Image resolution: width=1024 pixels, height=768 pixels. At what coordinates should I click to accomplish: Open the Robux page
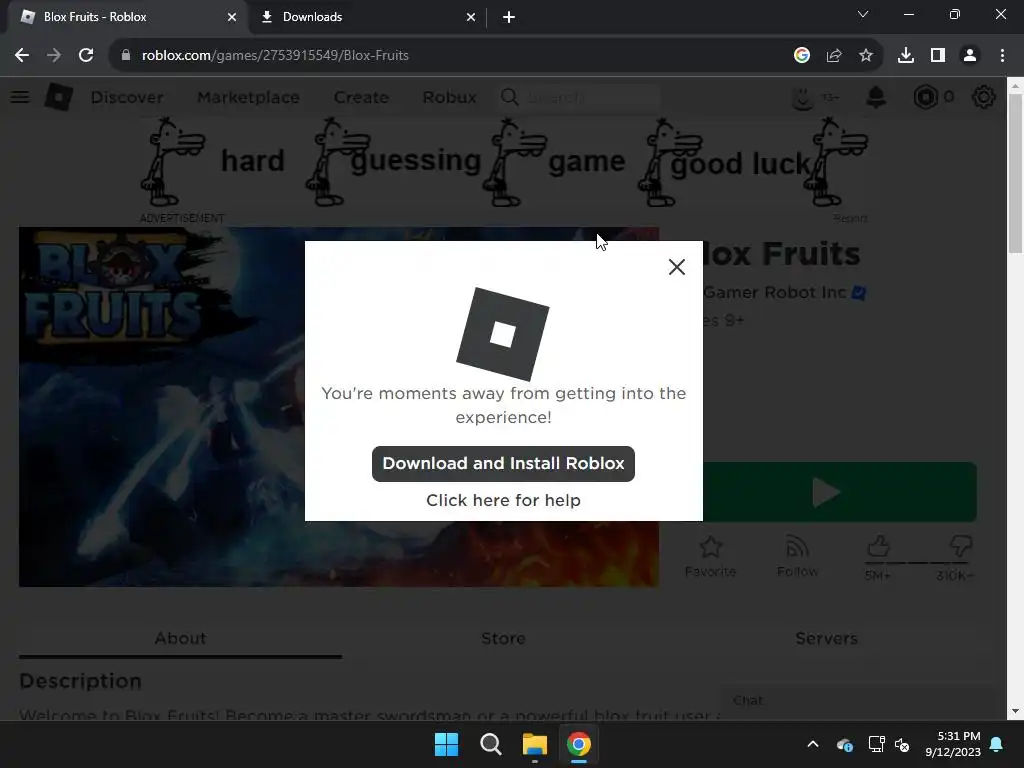click(449, 97)
